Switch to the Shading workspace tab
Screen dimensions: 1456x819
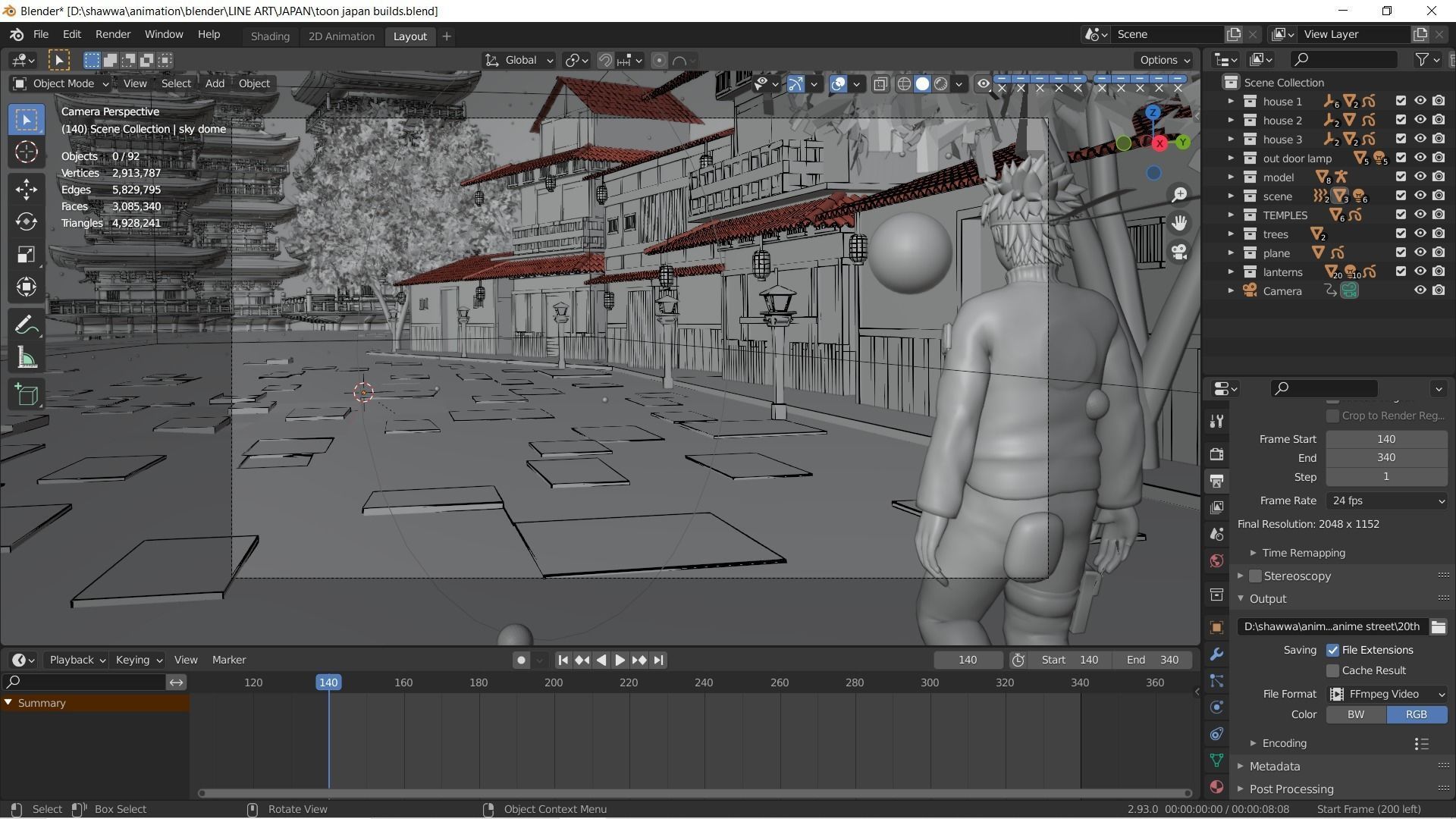click(x=270, y=36)
